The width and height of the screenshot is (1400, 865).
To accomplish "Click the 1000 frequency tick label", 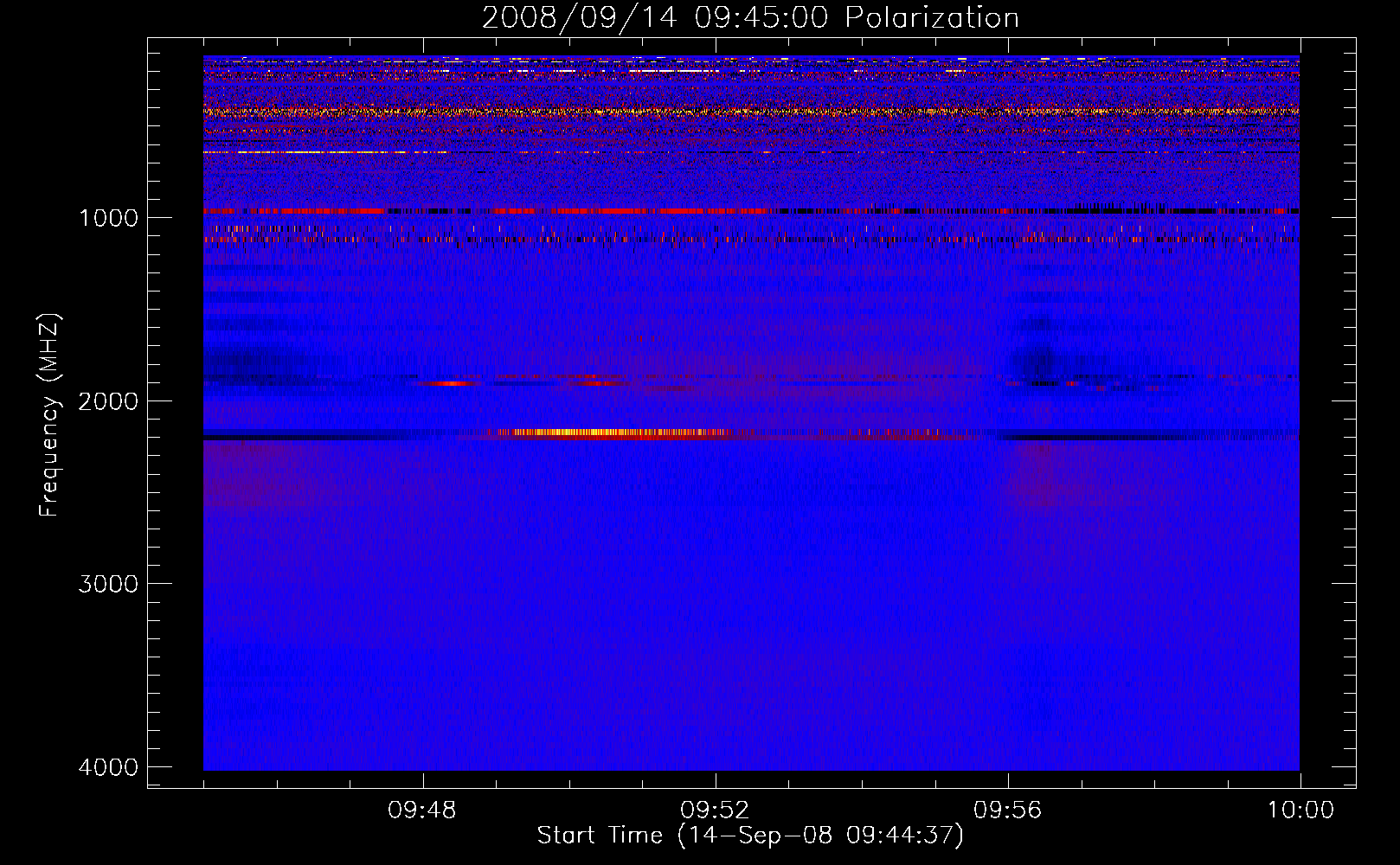I will pos(108,218).
